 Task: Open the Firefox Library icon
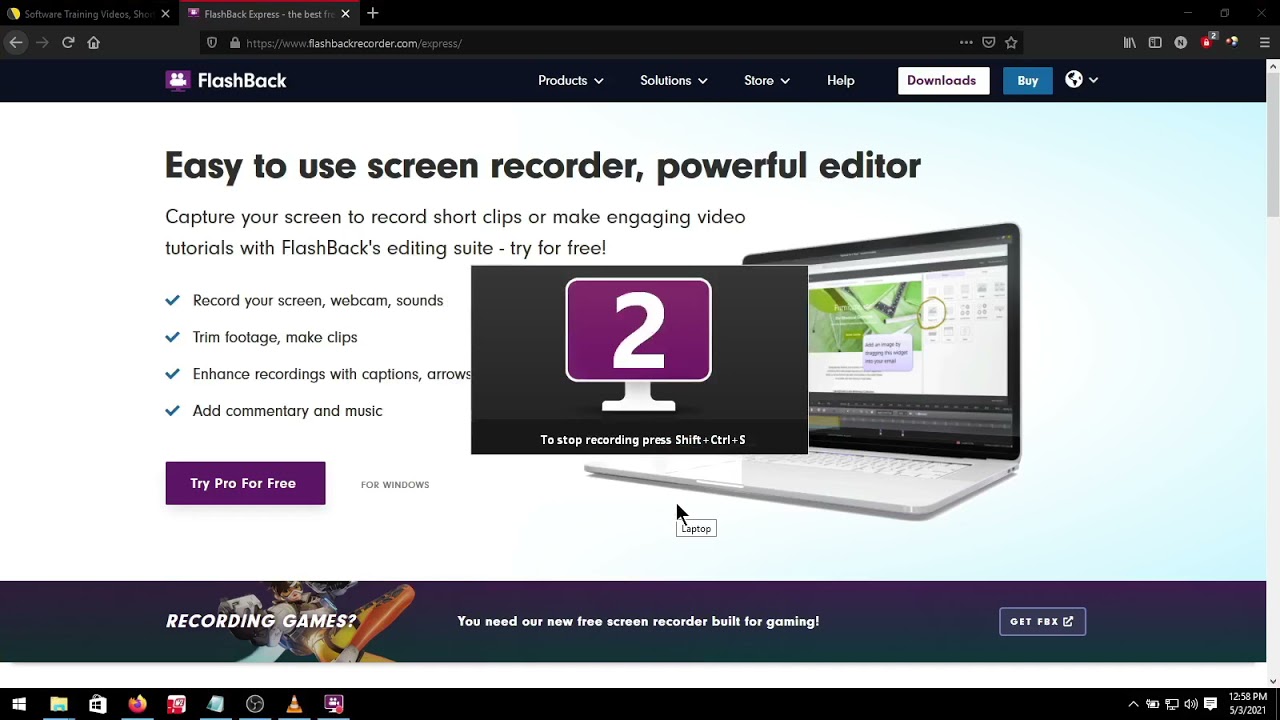pos(1130,43)
